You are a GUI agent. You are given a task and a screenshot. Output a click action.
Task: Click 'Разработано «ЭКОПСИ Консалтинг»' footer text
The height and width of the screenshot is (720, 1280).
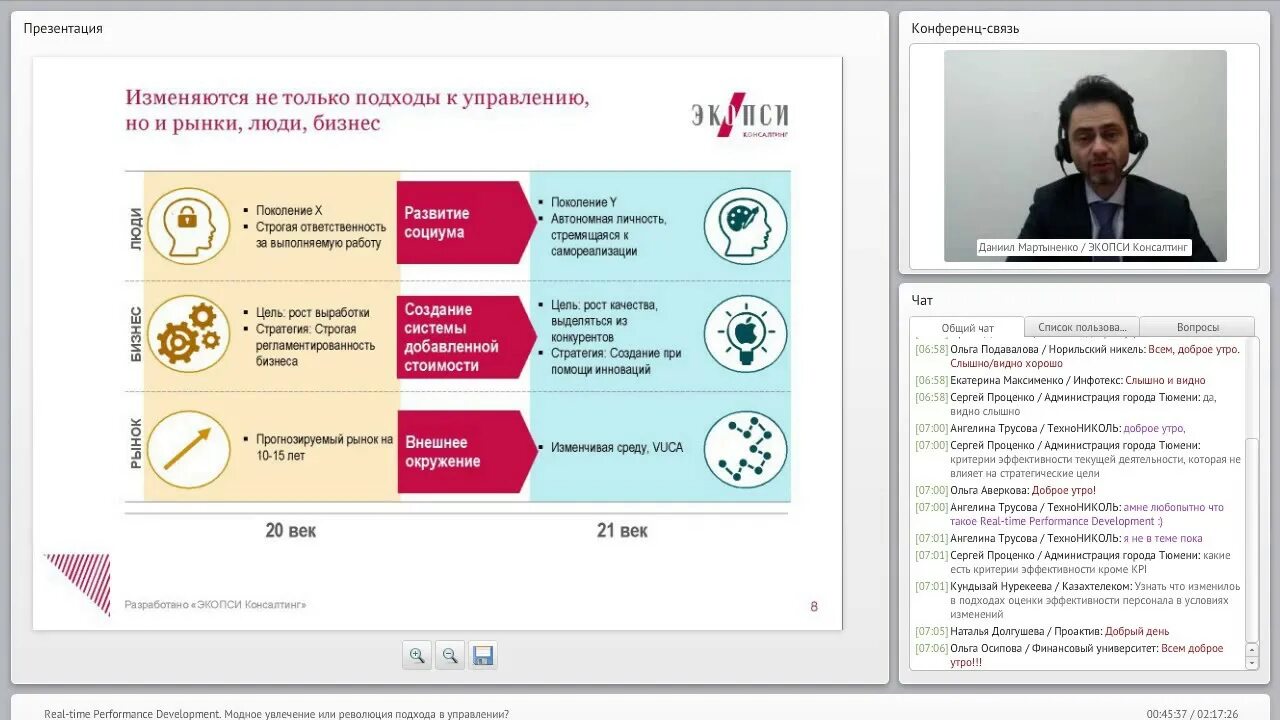point(215,605)
